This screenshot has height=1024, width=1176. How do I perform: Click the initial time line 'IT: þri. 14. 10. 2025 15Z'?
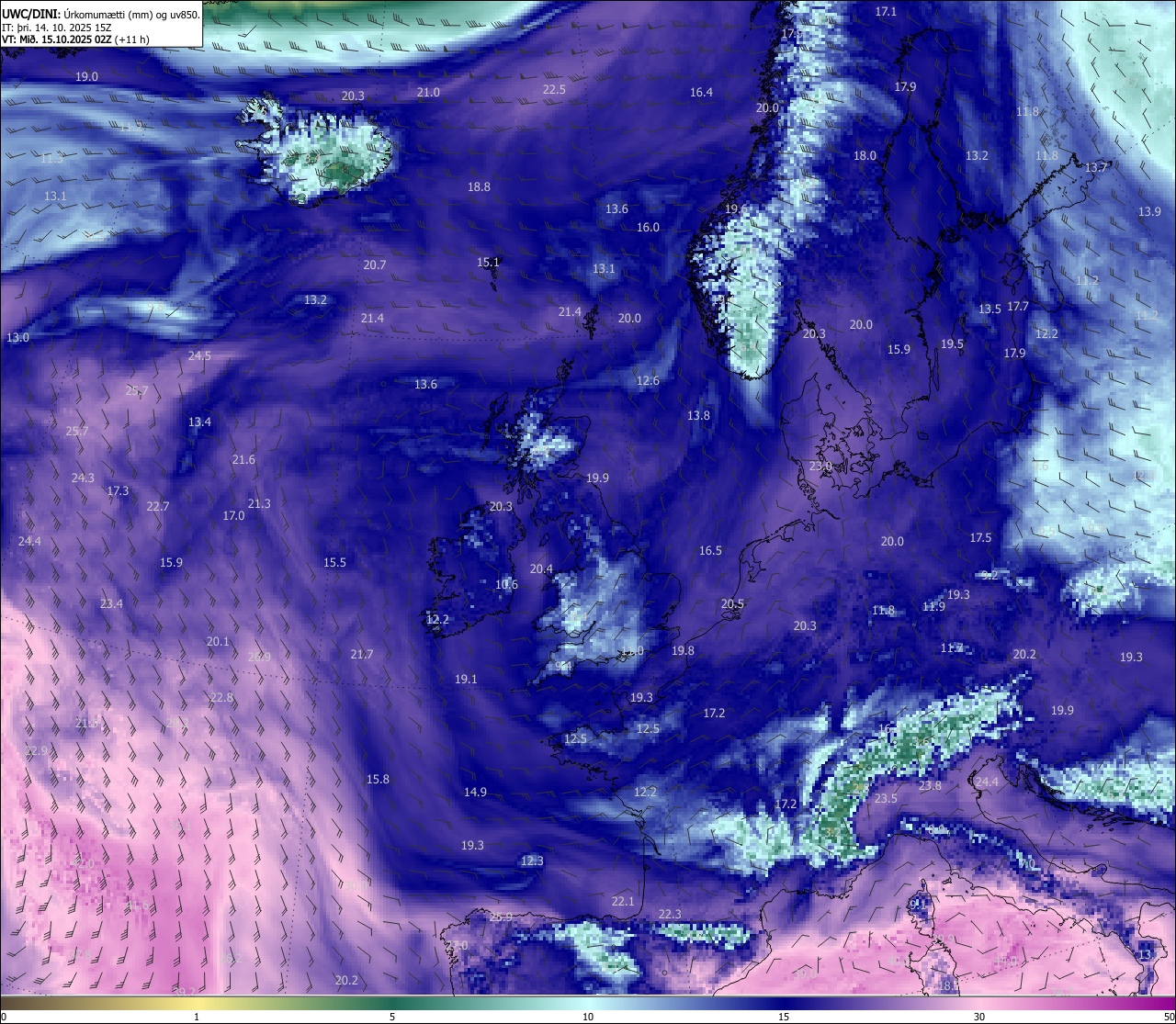[x=56, y=28]
